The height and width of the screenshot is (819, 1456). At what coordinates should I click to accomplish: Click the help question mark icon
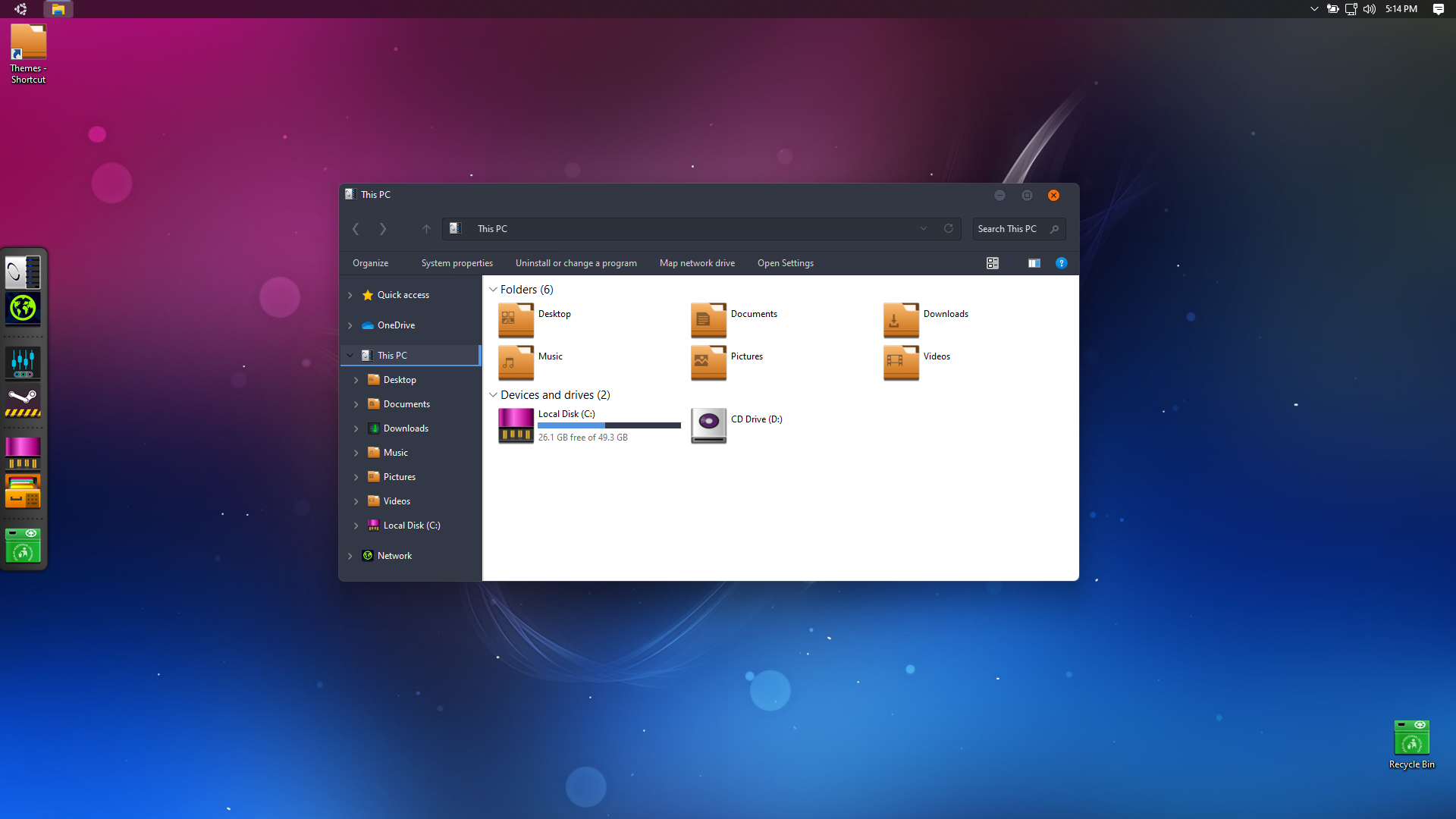point(1061,263)
